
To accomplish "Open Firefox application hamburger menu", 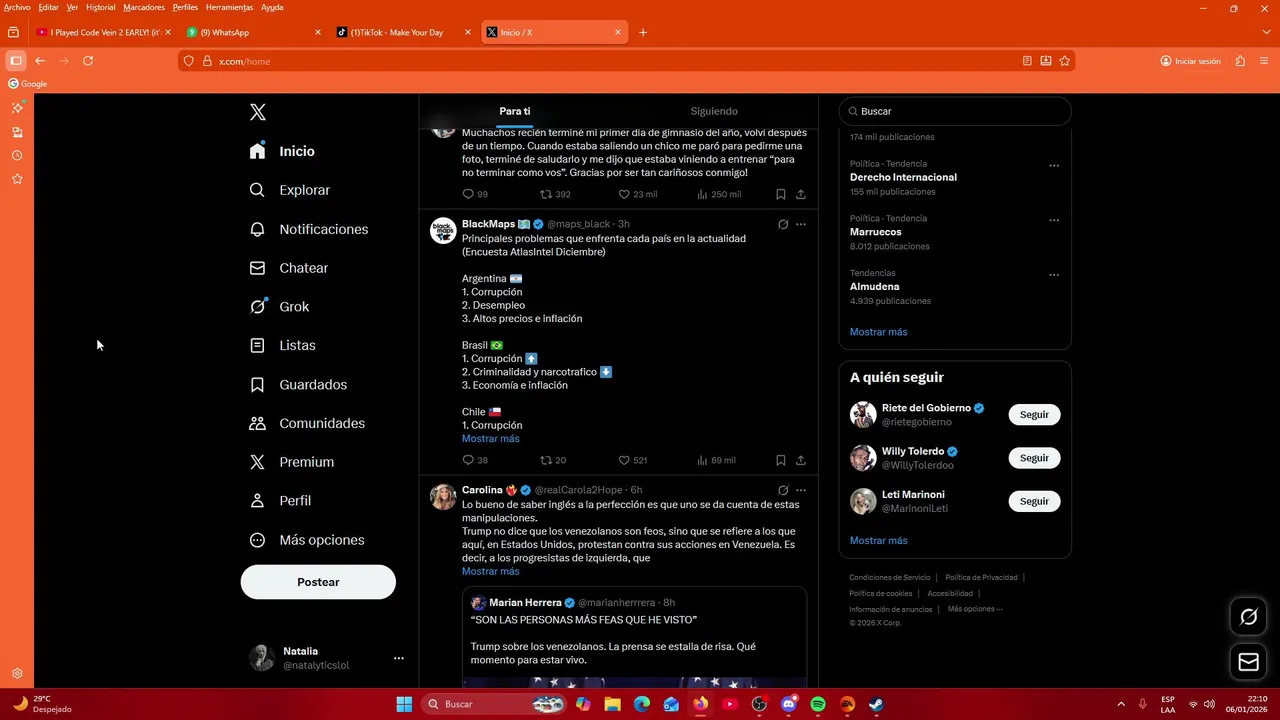I will pos(1265,61).
